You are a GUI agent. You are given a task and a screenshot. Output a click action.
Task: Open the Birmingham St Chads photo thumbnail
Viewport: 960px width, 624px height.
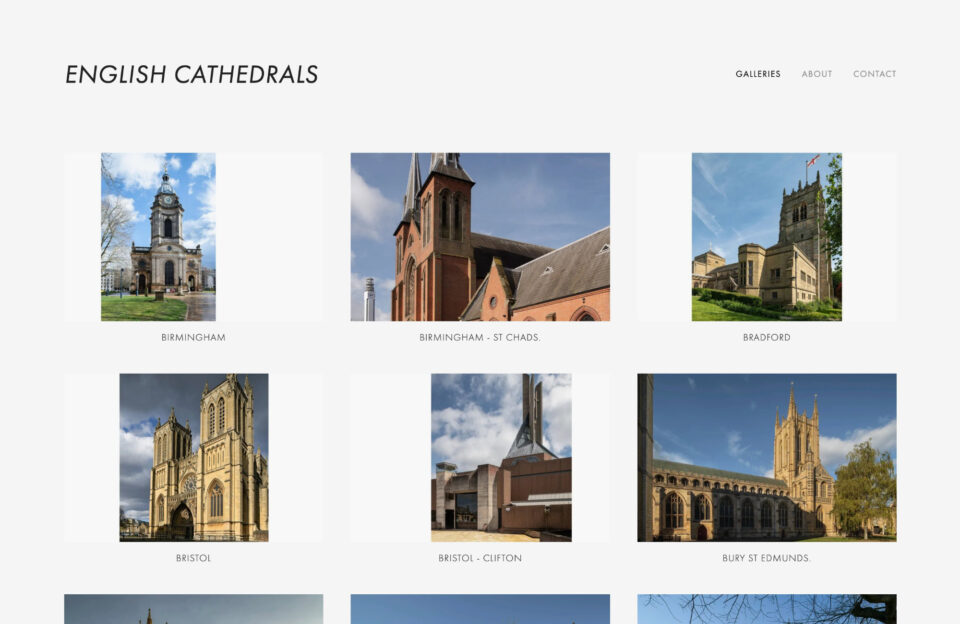pyautogui.click(x=480, y=237)
